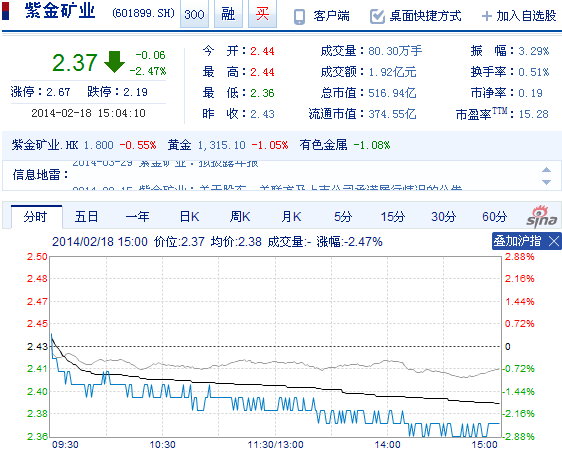This screenshot has width=562, height=451.
Task: Select the 分时 intraday tab
Action: pyautogui.click(x=36, y=217)
